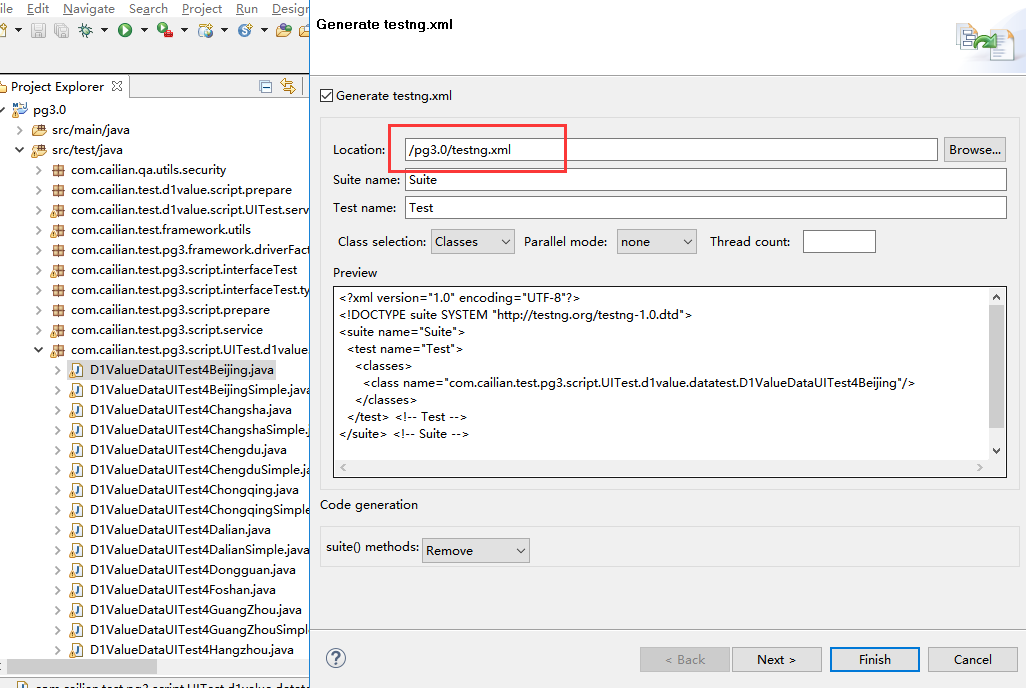Open the suite() methods Remove dropdown
Image resolution: width=1026 pixels, height=688 pixels.
click(476, 551)
